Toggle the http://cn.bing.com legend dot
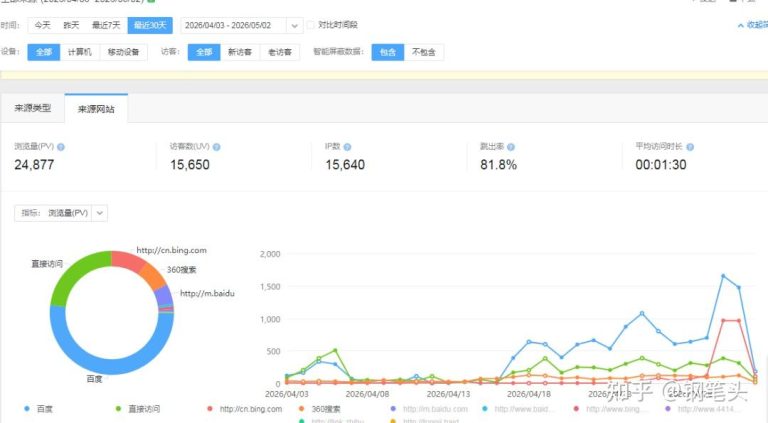Image resolution: width=768 pixels, height=423 pixels. coord(210,408)
